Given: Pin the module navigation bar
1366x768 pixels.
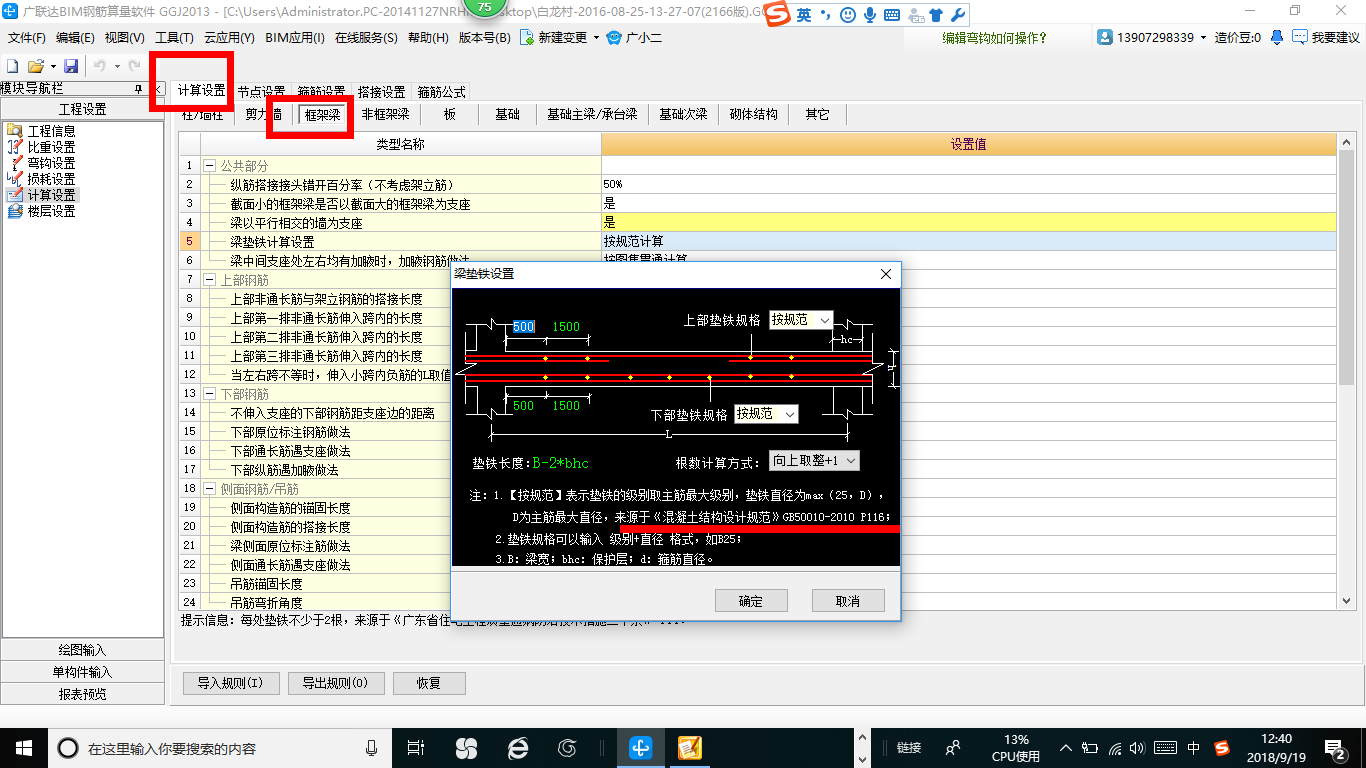Looking at the screenshot, I should click(x=139, y=89).
